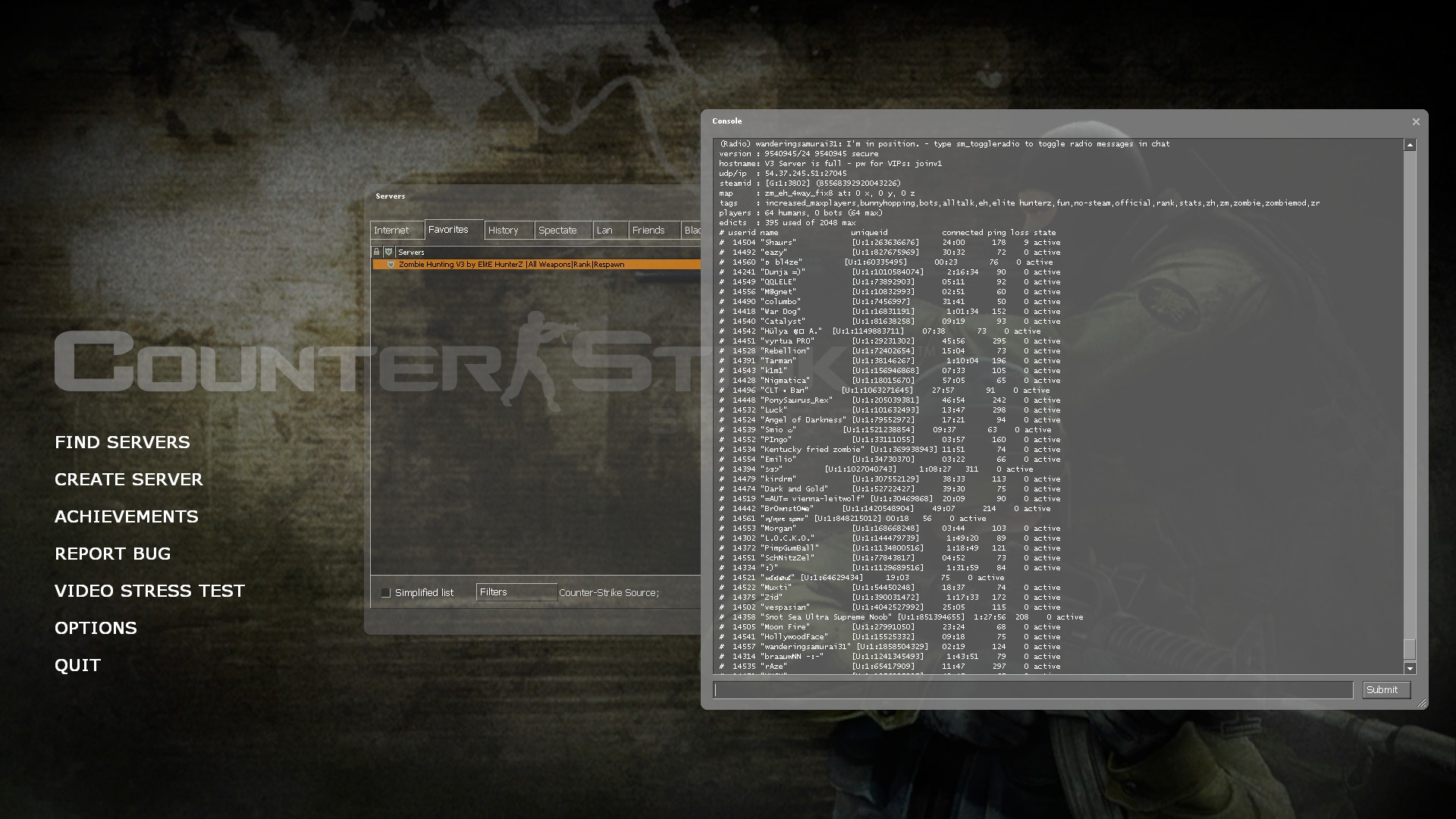The width and height of the screenshot is (1456, 819).
Task: Expand the Filters panel
Action: point(516,592)
